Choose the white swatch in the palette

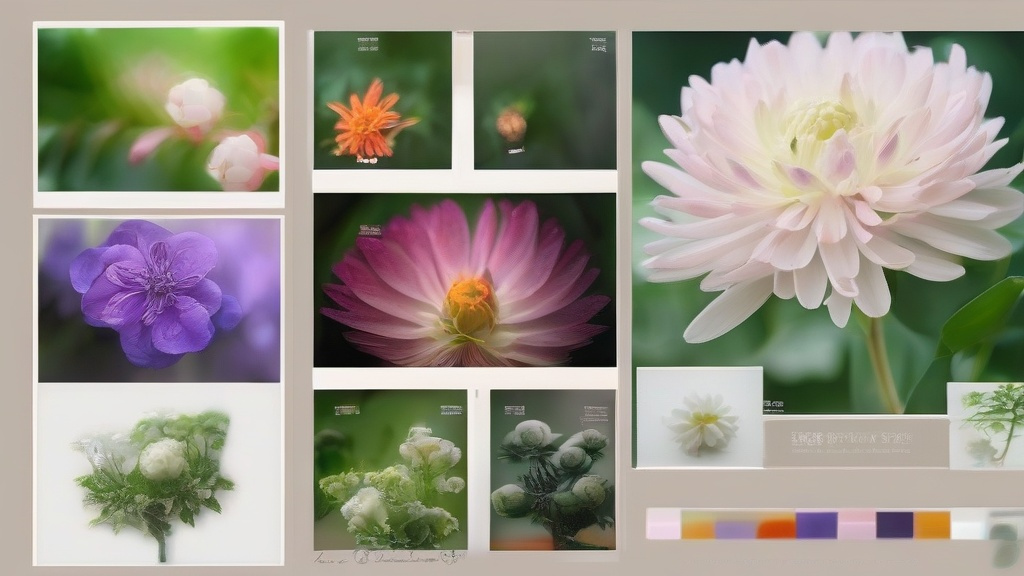[x=968, y=525]
